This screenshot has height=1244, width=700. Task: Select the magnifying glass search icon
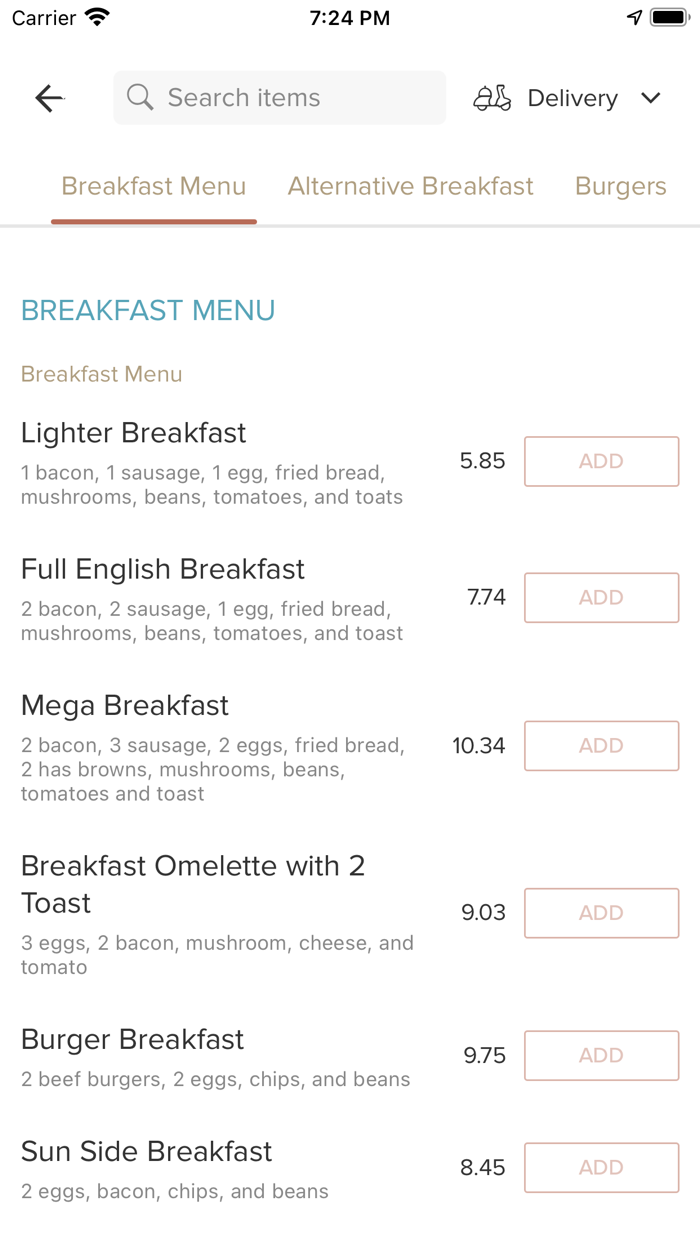[x=140, y=97]
